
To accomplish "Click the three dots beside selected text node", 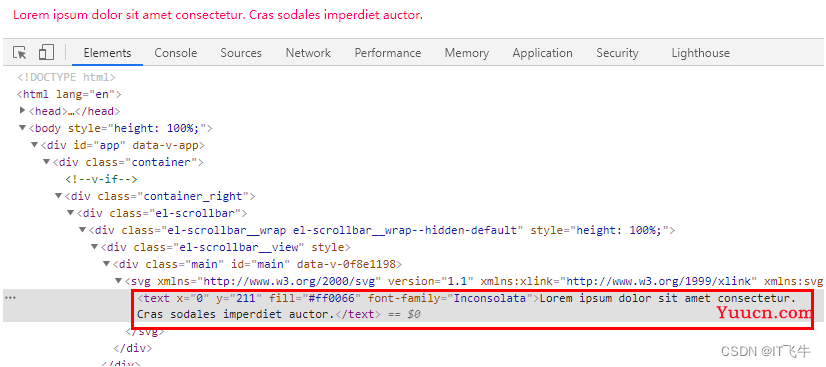I will point(10,298).
